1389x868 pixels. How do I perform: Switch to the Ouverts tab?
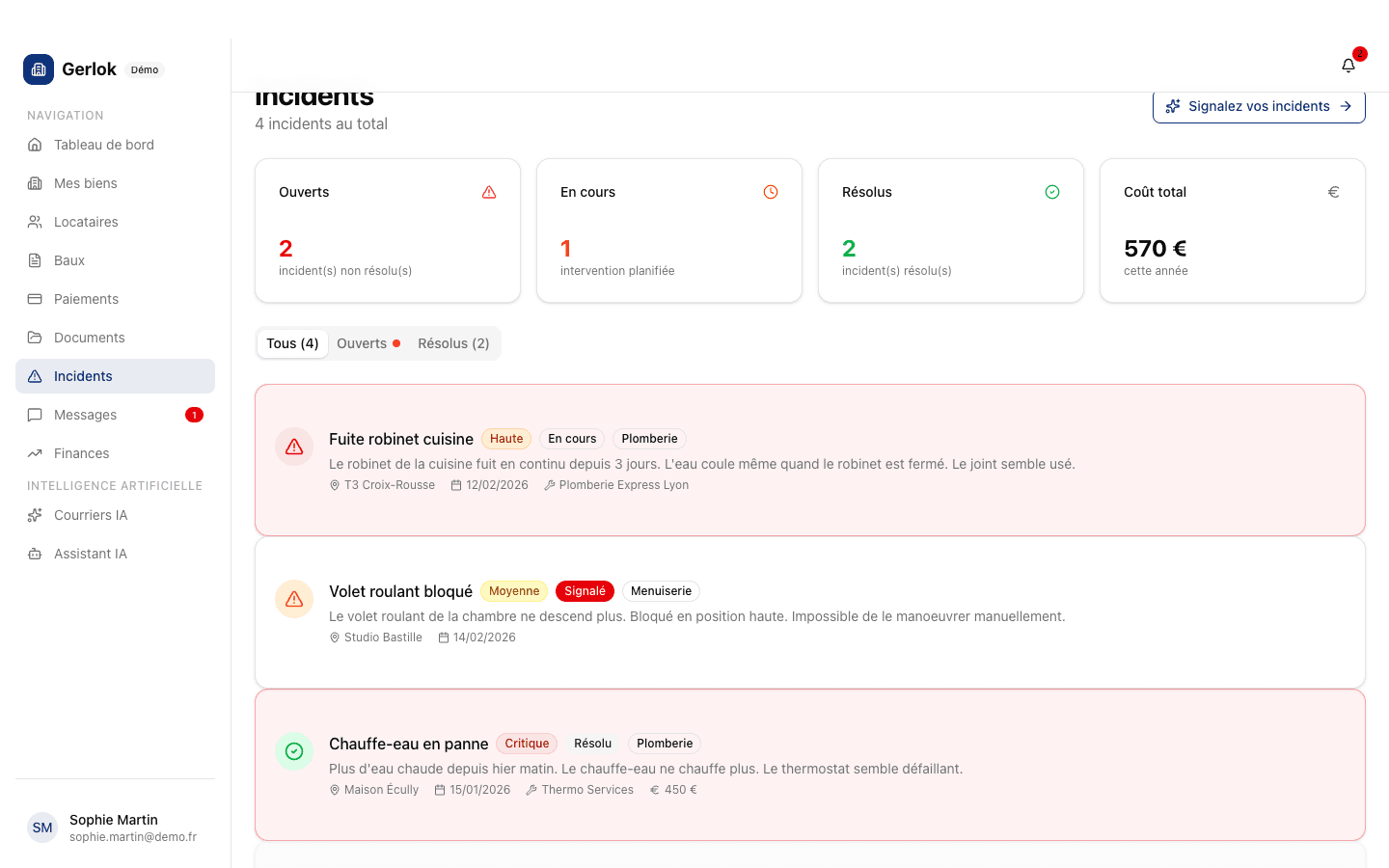point(368,343)
